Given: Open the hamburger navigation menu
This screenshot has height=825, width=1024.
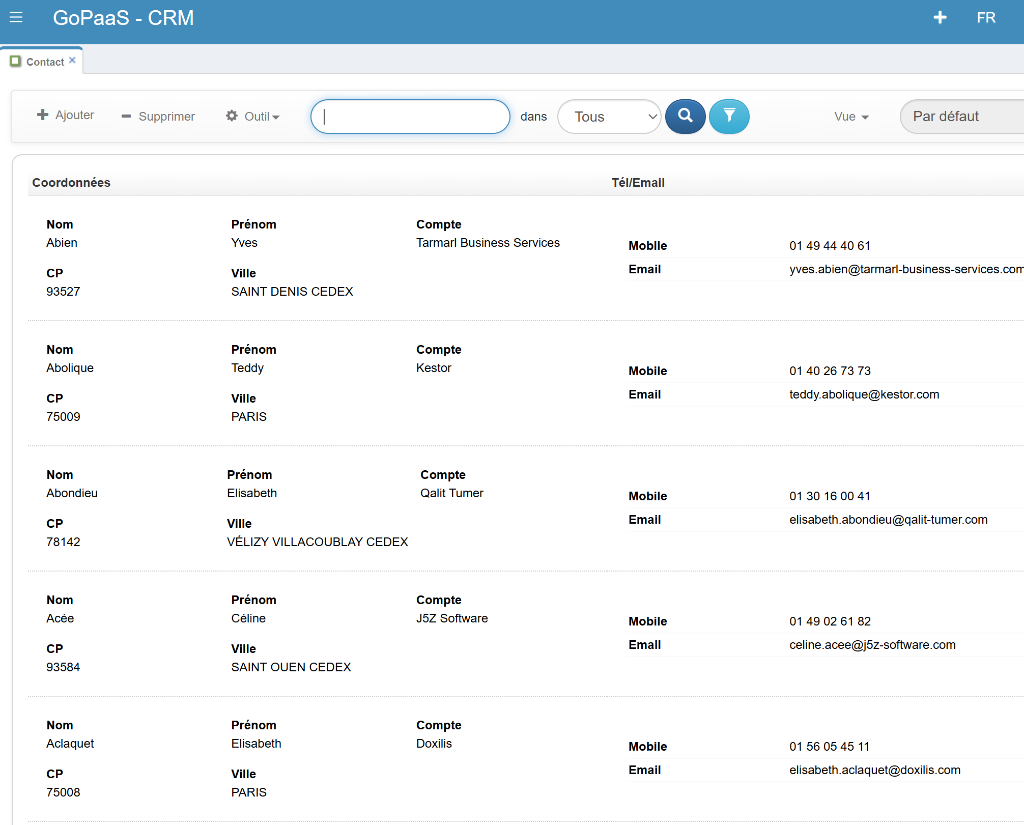Looking at the screenshot, I should pos(16,17).
